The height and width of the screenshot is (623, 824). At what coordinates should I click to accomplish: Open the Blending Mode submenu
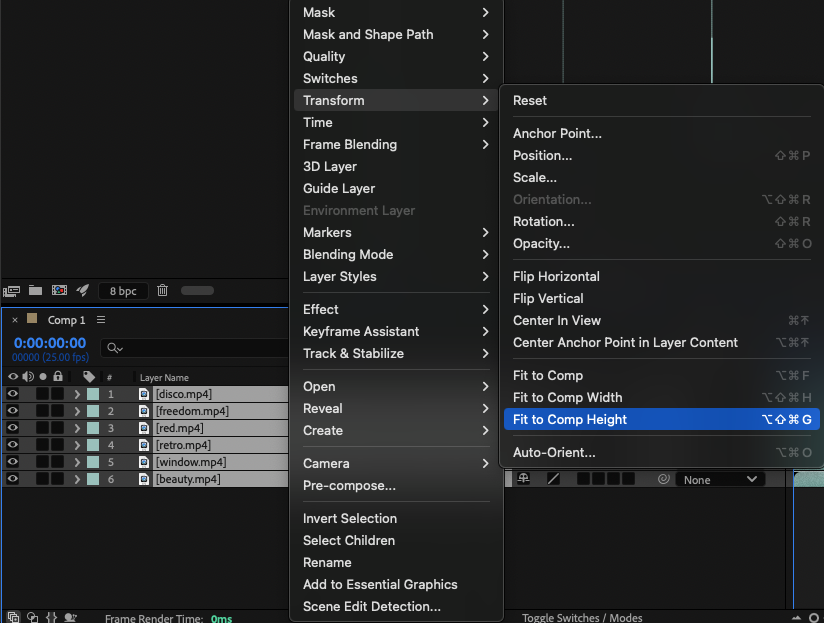pos(396,254)
